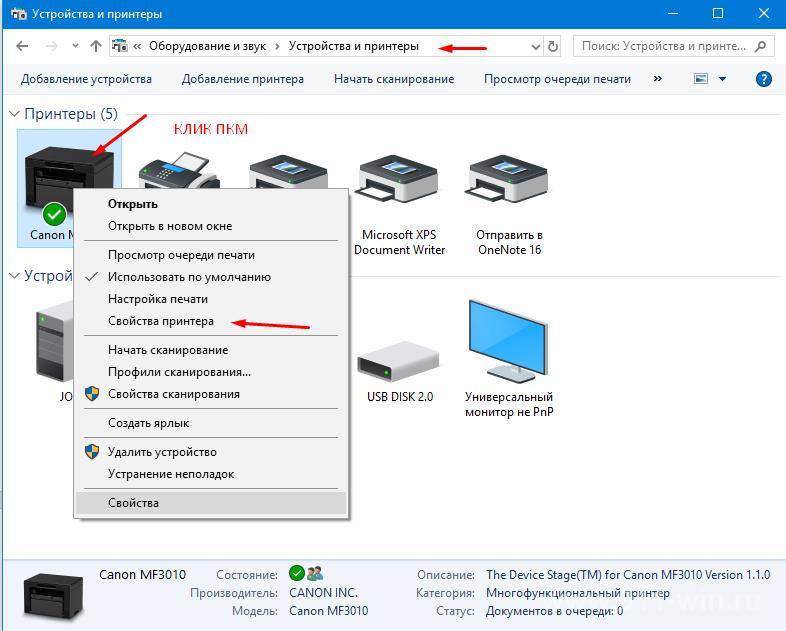Click 'Документов в очереди: 0' status

[x=554, y=611]
